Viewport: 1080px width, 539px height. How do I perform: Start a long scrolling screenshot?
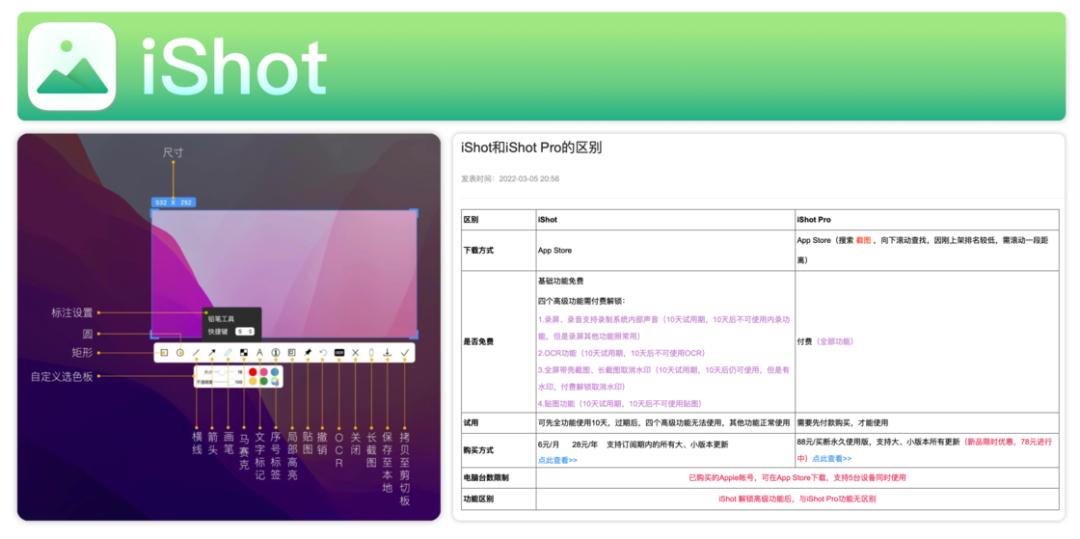click(371, 352)
